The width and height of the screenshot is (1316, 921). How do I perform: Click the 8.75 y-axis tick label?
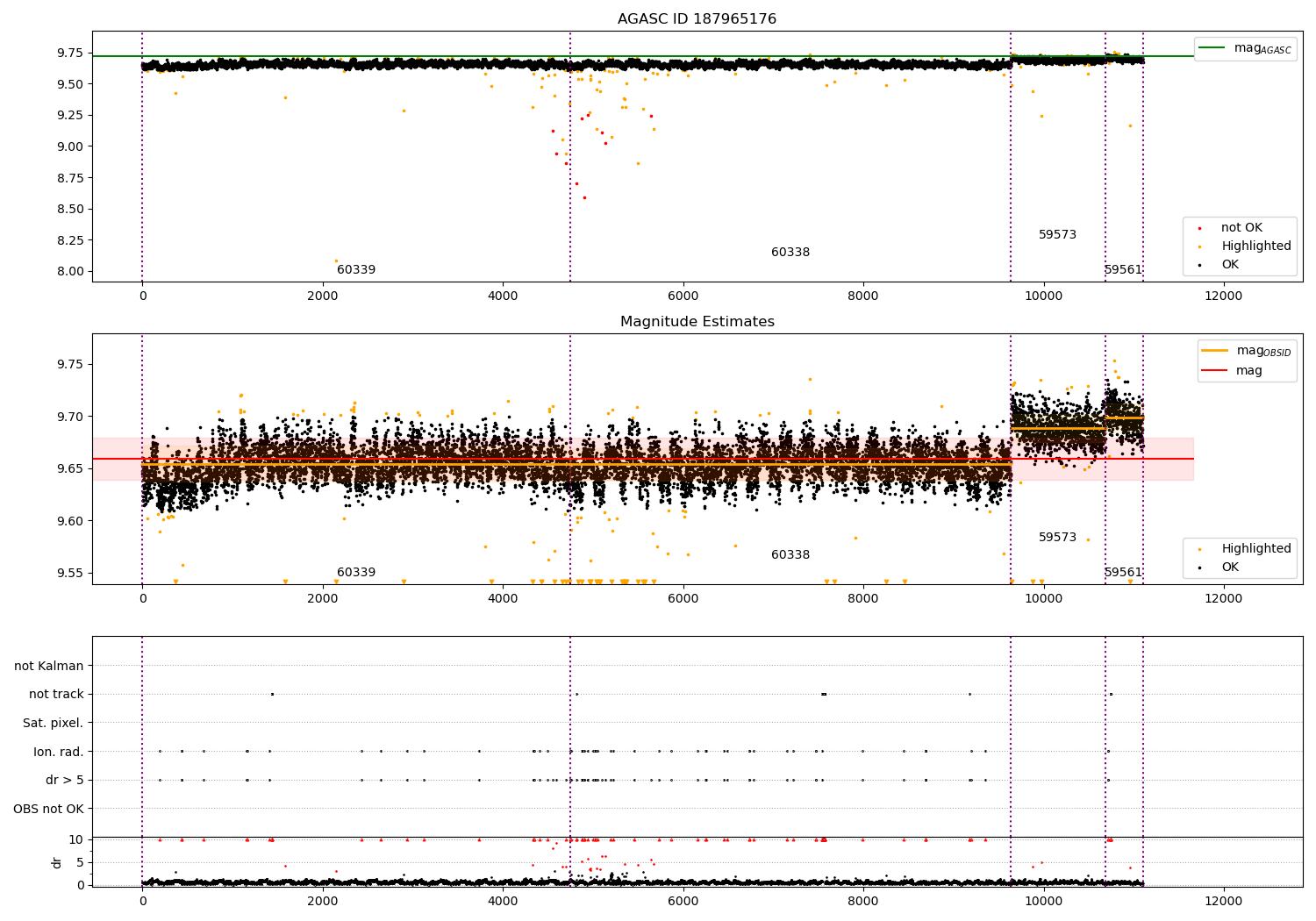click(70, 178)
